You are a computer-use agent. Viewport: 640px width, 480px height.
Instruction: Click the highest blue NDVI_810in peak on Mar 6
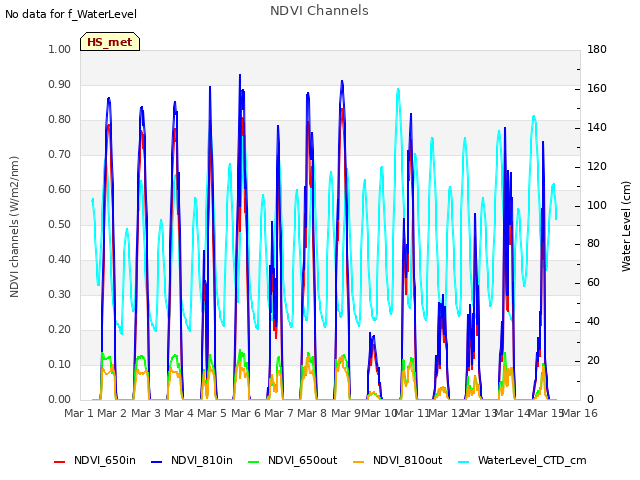240,76
